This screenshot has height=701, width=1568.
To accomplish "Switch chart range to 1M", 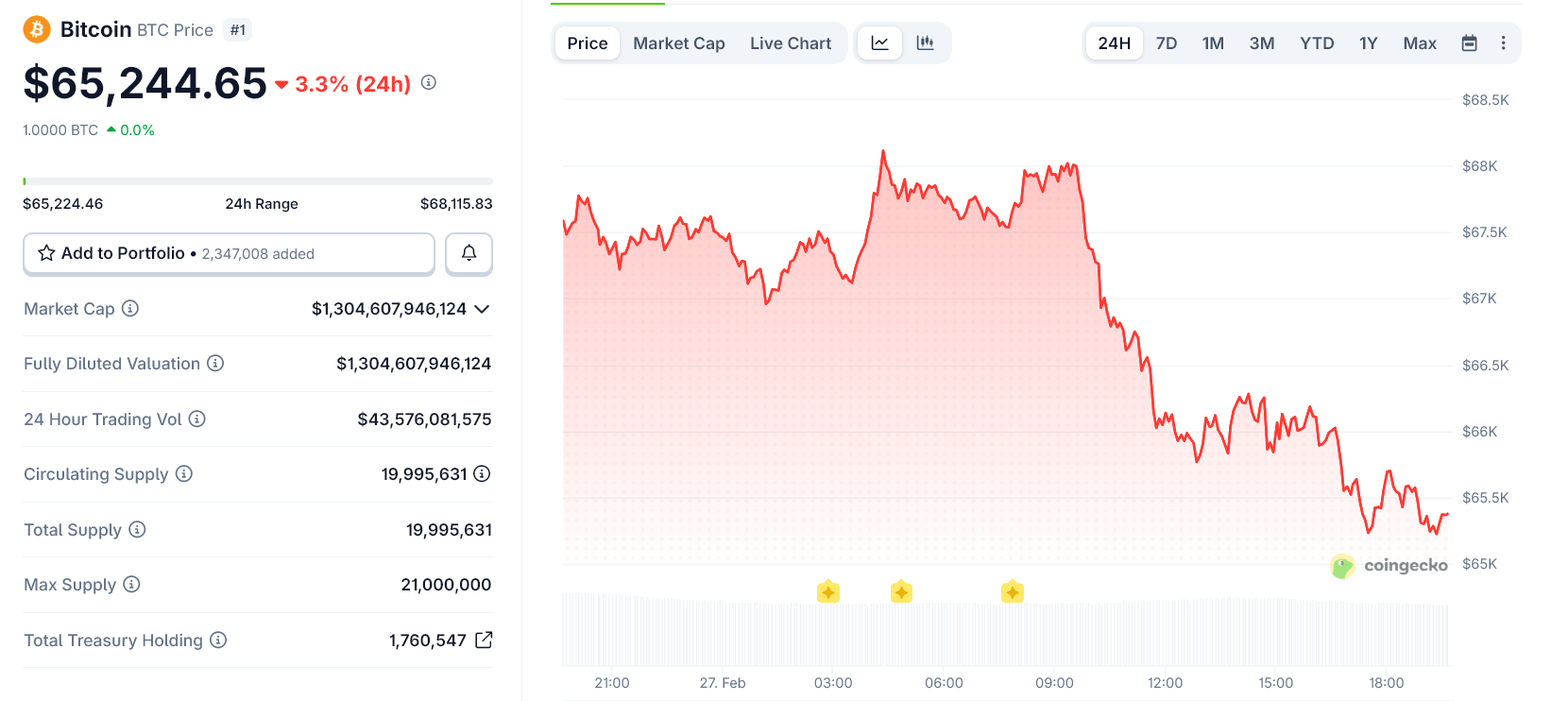I will click(1213, 43).
